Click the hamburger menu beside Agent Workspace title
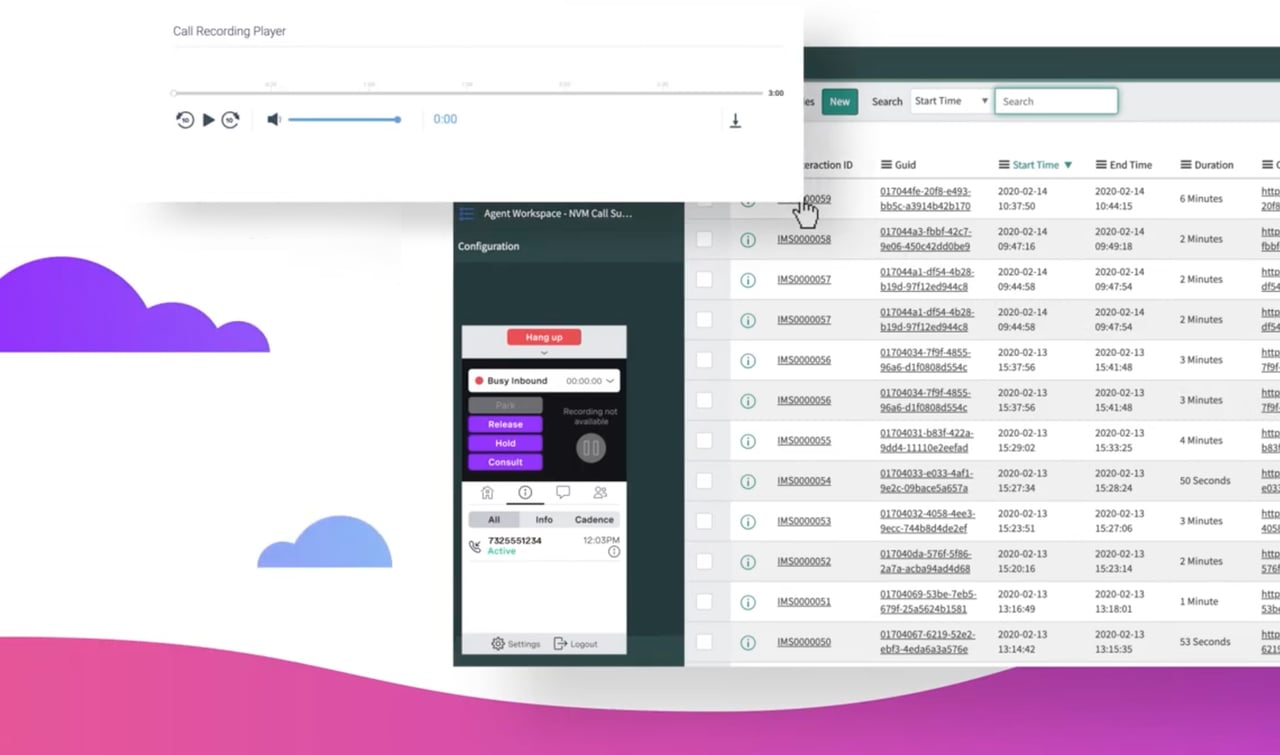 point(466,213)
